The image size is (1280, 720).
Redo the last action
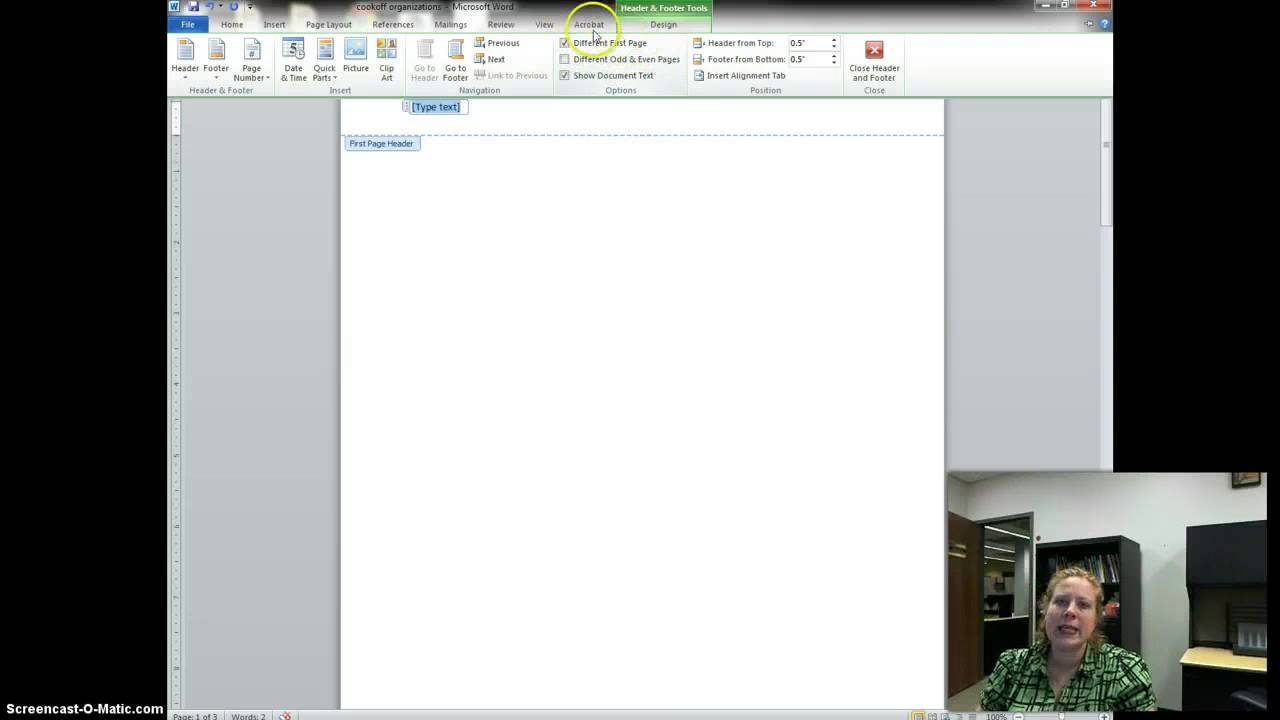point(234,7)
